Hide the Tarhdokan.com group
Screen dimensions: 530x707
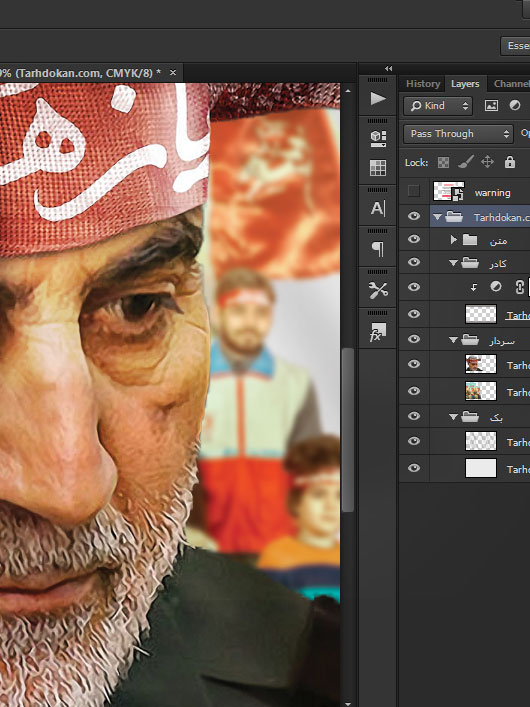point(414,216)
